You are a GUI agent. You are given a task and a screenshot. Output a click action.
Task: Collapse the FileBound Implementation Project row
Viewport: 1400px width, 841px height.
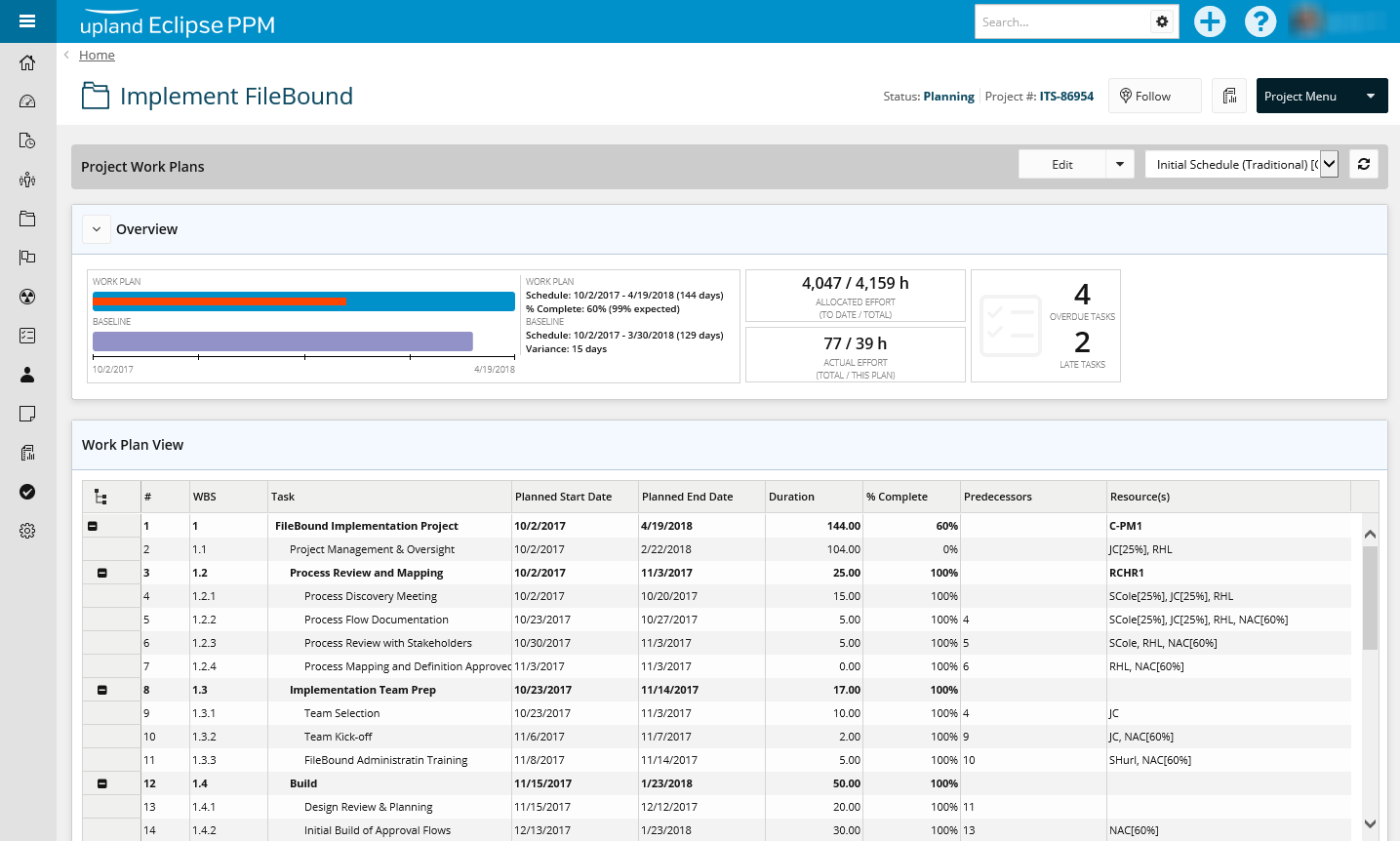point(93,526)
